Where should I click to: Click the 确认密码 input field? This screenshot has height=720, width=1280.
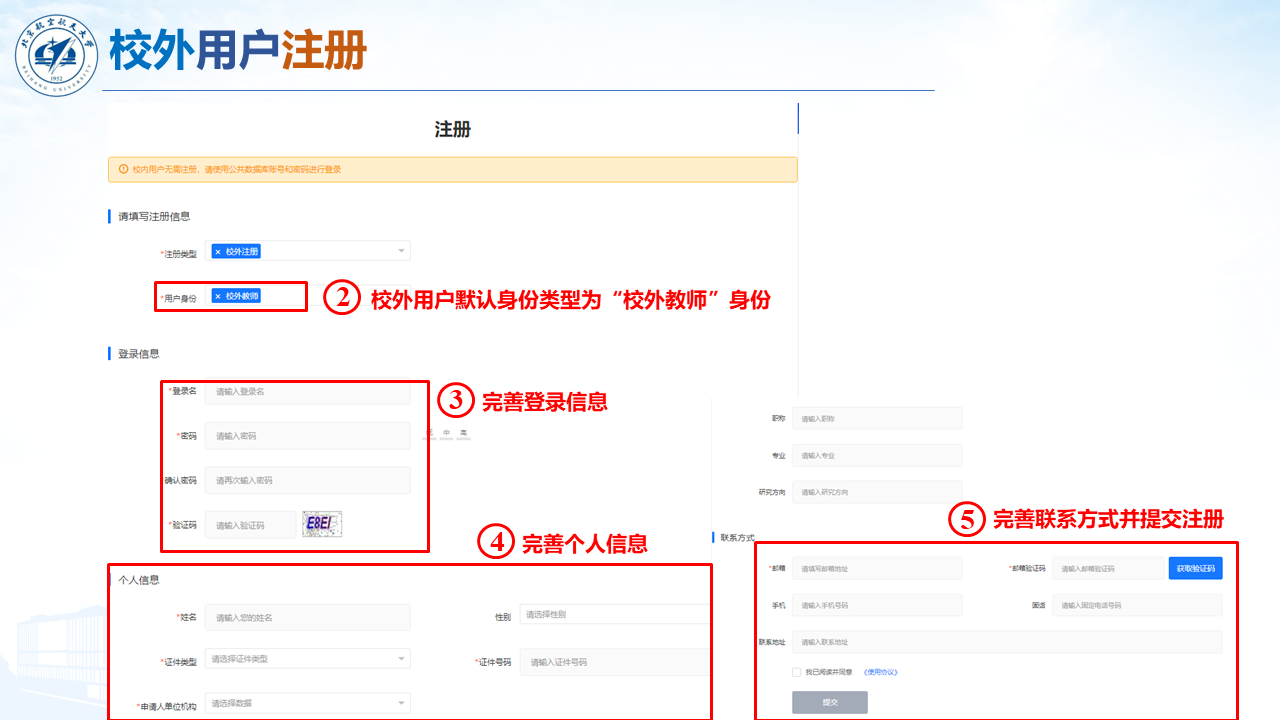[x=307, y=480]
